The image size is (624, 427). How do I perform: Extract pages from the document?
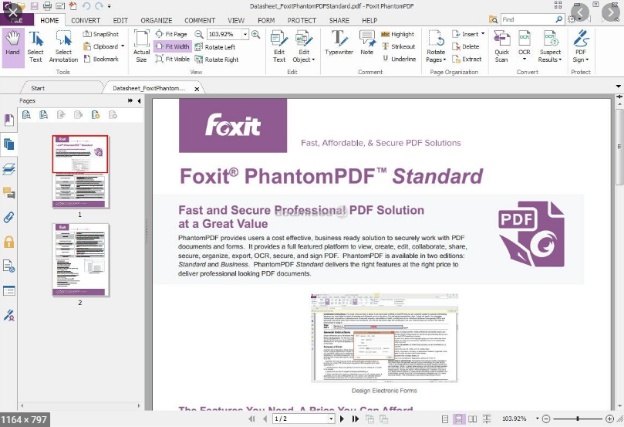coord(467,59)
